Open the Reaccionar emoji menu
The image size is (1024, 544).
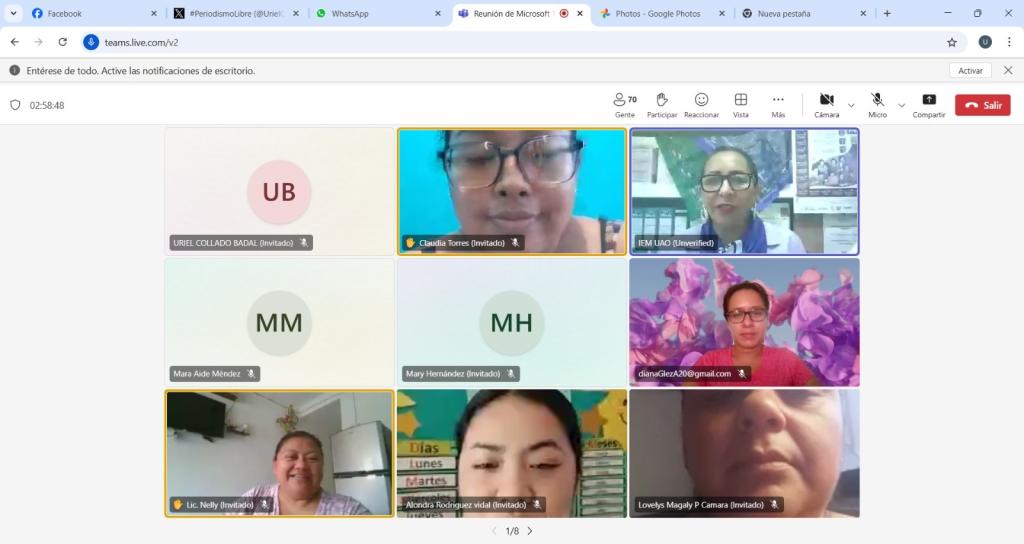[x=701, y=105]
